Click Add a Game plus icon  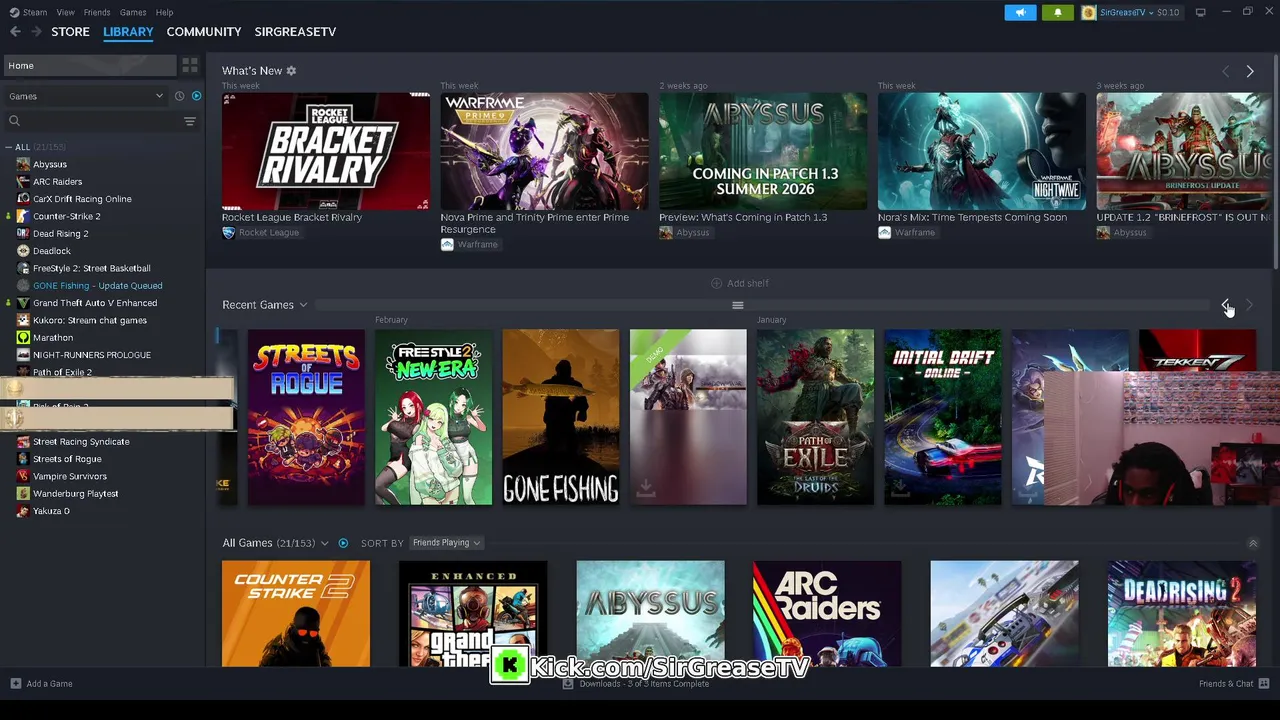click(15, 684)
